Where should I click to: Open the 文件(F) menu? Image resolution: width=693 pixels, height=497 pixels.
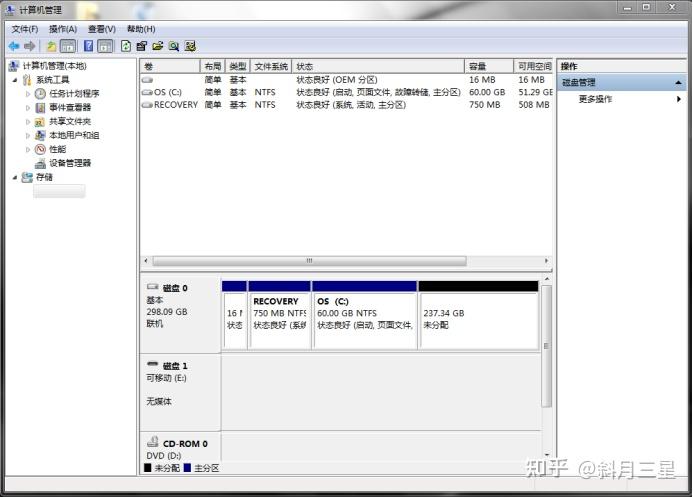[x=25, y=29]
